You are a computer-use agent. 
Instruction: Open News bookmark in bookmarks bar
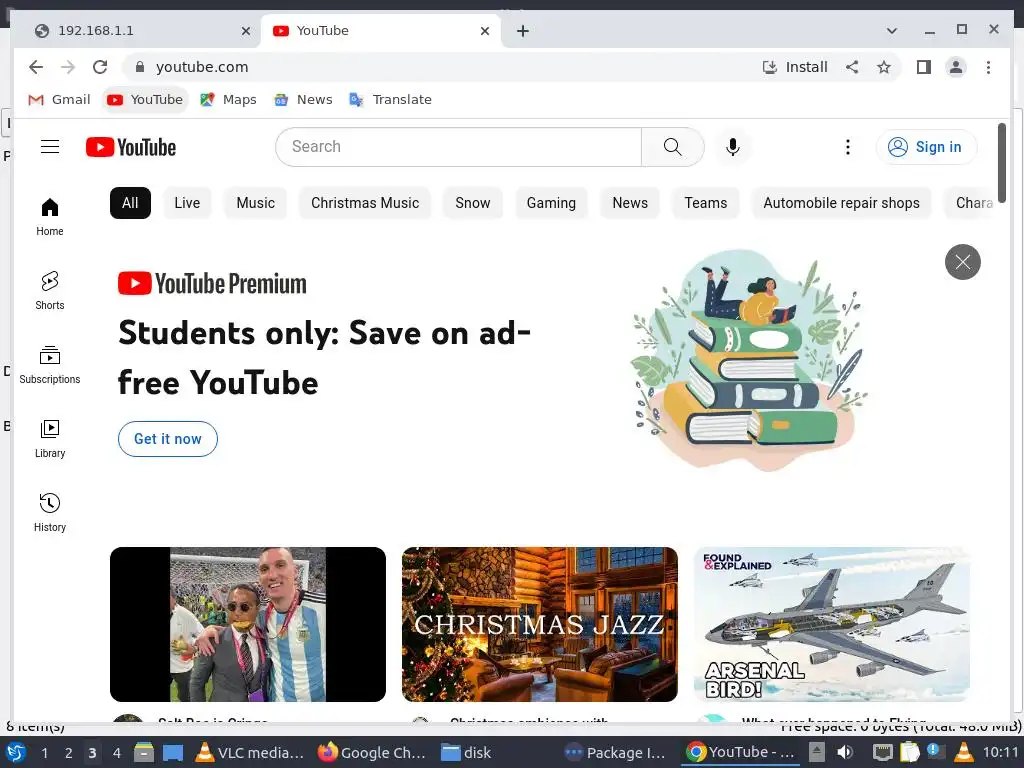tap(304, 100)
